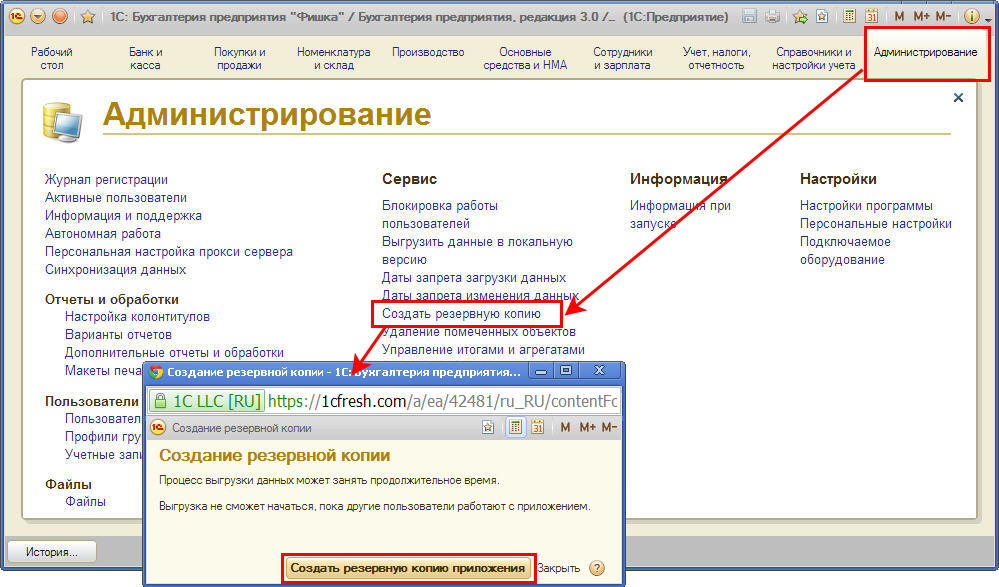
Task: Click the M+ button in main window toolbar
Action: click(x=921, y=17)
